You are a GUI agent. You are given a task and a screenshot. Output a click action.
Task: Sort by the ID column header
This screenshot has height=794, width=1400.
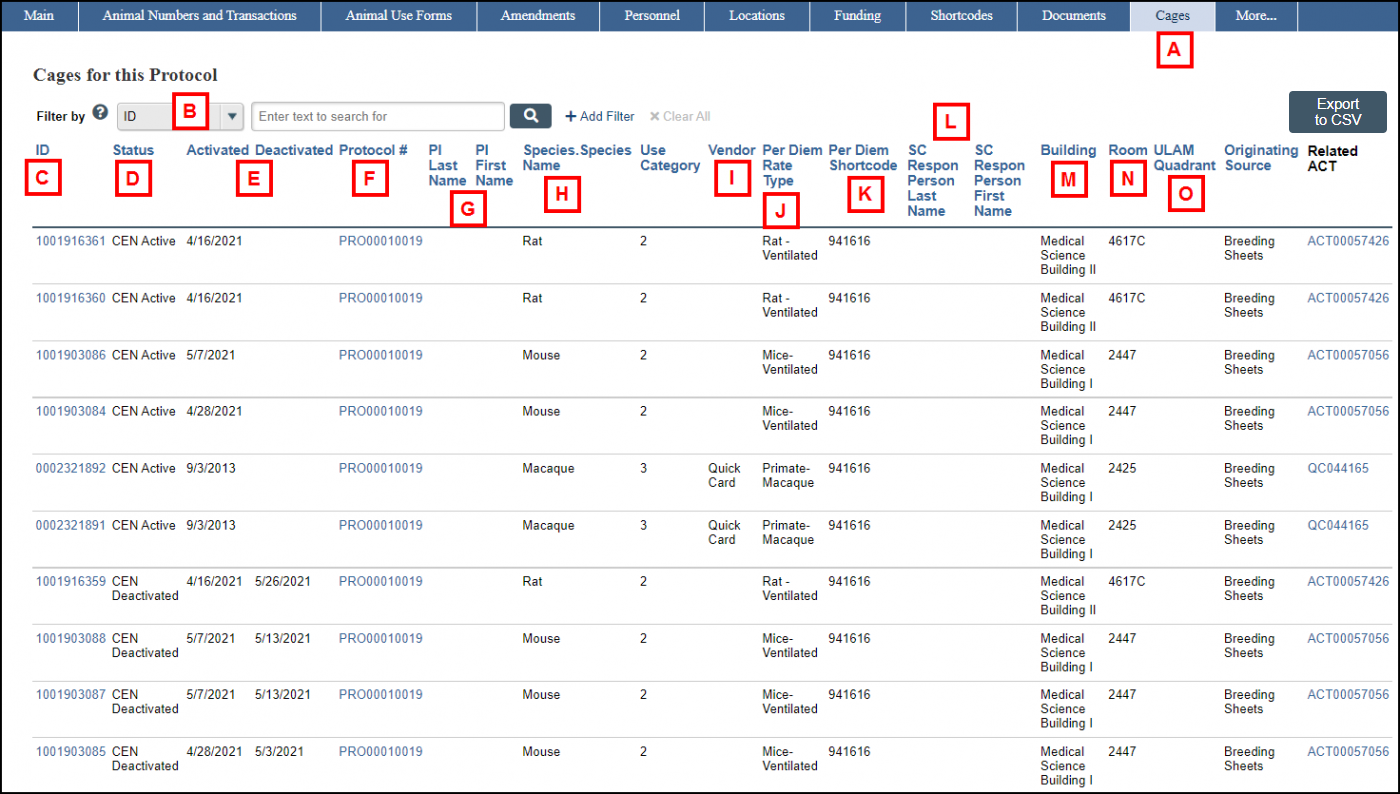[42, 150]
